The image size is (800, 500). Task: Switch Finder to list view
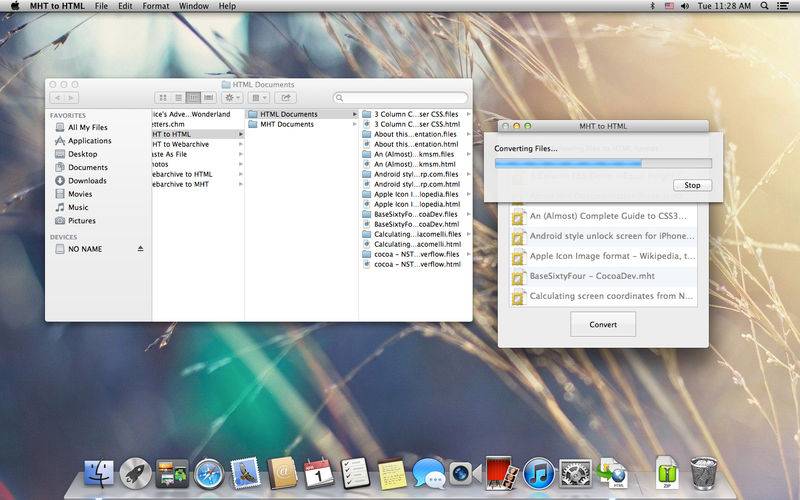click(x=178, y=97)
